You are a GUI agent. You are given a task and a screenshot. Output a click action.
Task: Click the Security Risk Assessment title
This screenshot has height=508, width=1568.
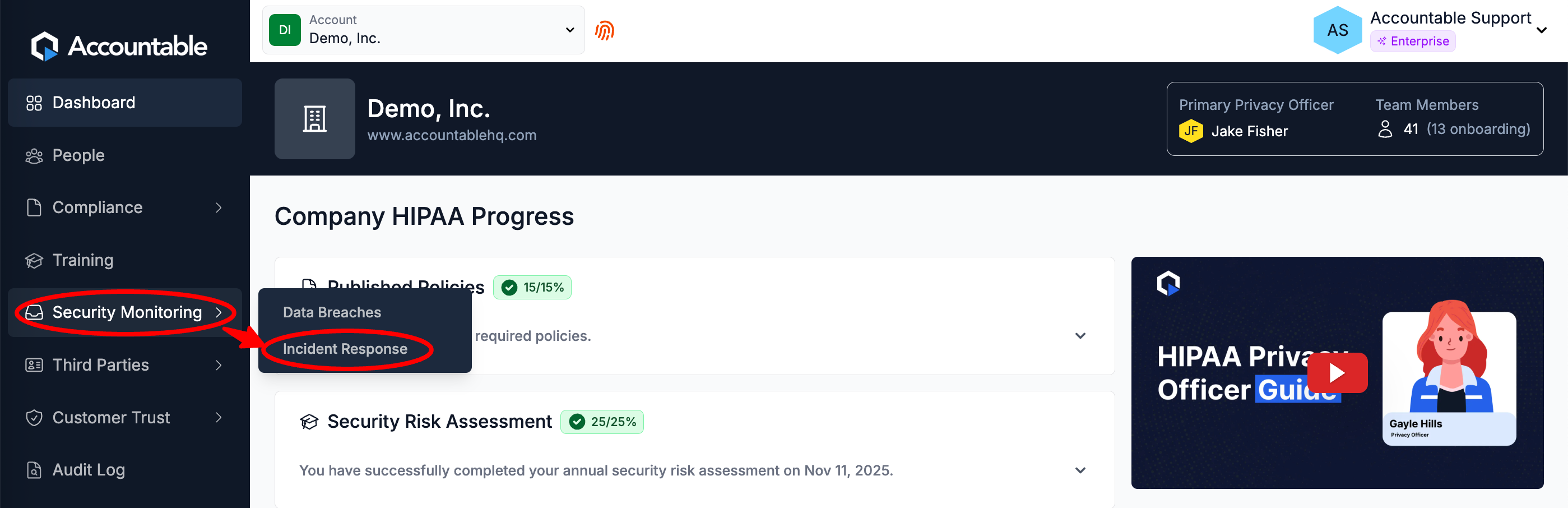tap(439, 422)
